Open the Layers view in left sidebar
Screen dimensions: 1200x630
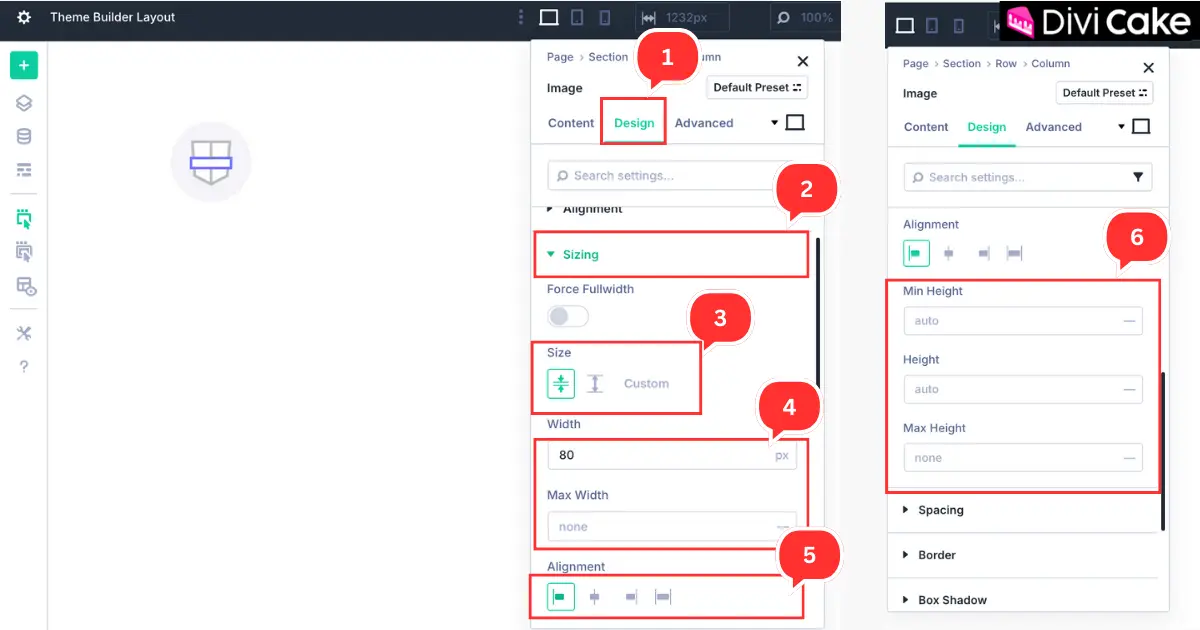(x=24, y=103)
